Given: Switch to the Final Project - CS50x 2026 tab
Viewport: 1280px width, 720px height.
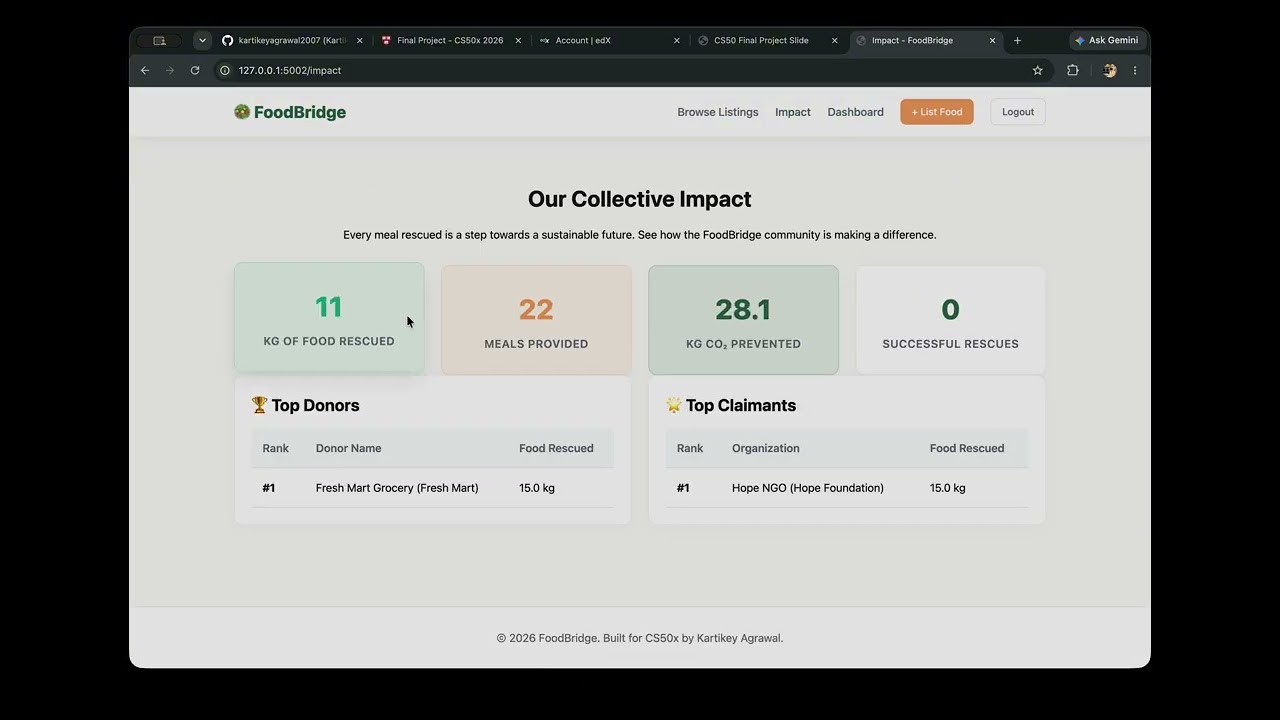Looking at the screenshot, I should point(450,40).
